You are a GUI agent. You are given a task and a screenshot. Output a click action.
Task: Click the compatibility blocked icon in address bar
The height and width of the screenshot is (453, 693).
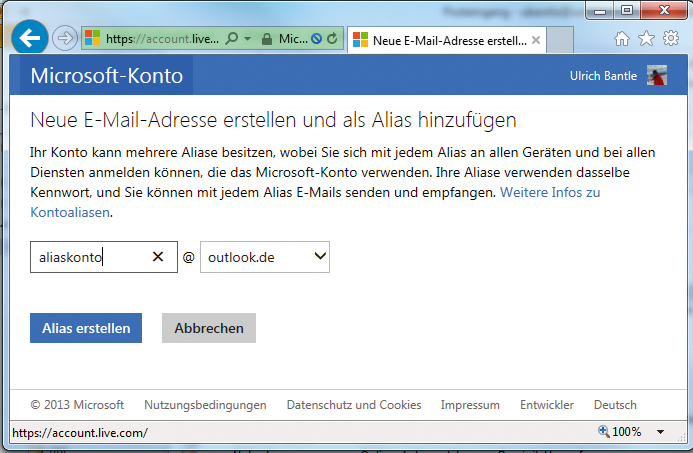[316, 39]
